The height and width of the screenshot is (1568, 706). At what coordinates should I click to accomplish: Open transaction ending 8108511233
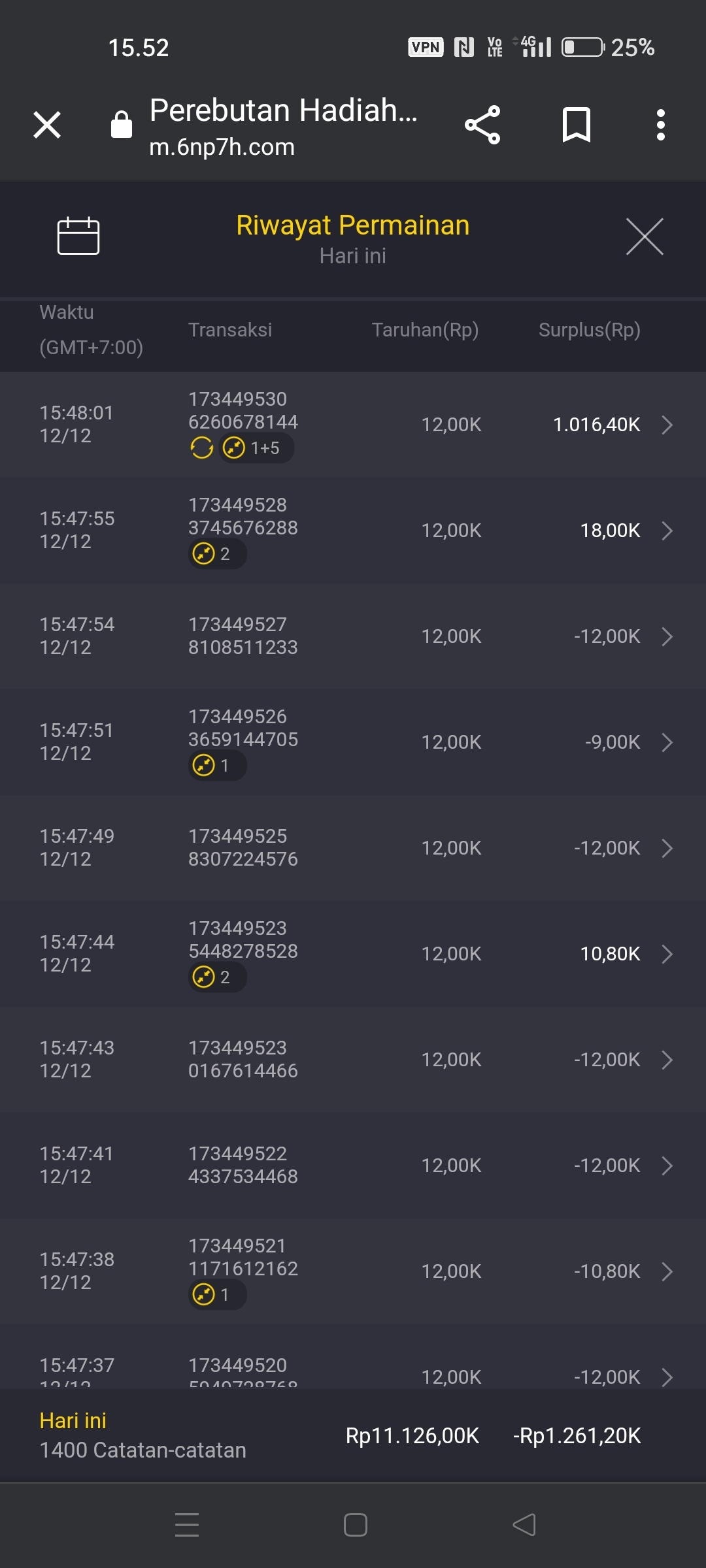243,636
